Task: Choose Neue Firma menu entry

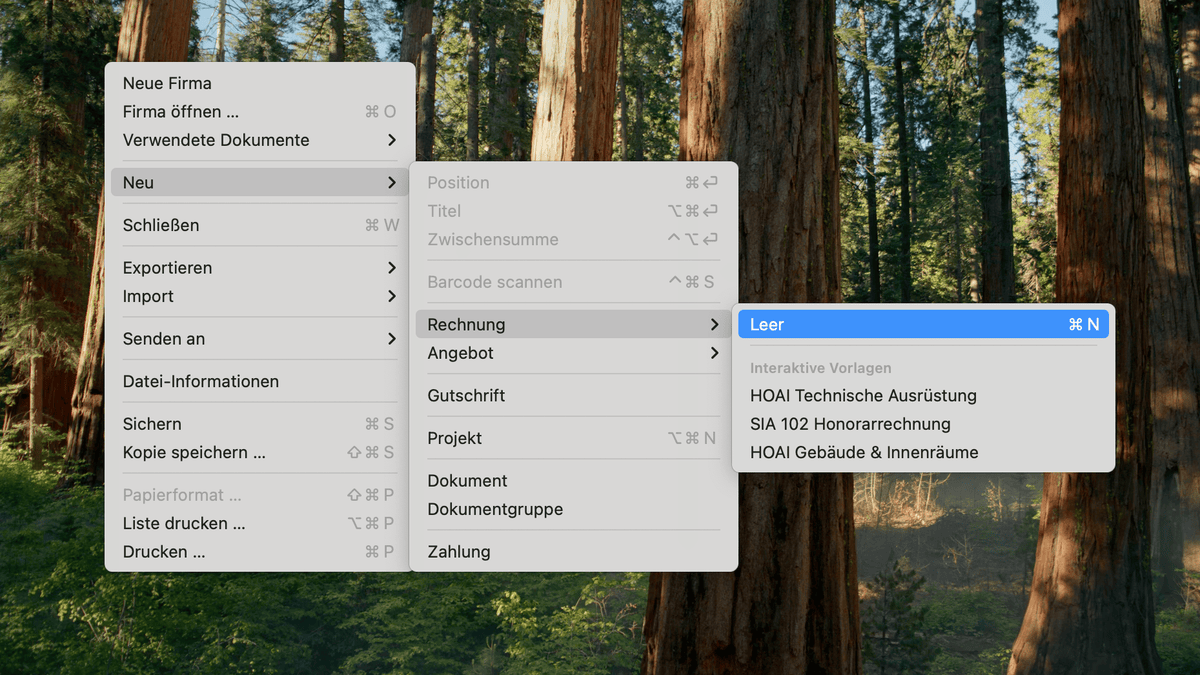Action: point(260,83)
